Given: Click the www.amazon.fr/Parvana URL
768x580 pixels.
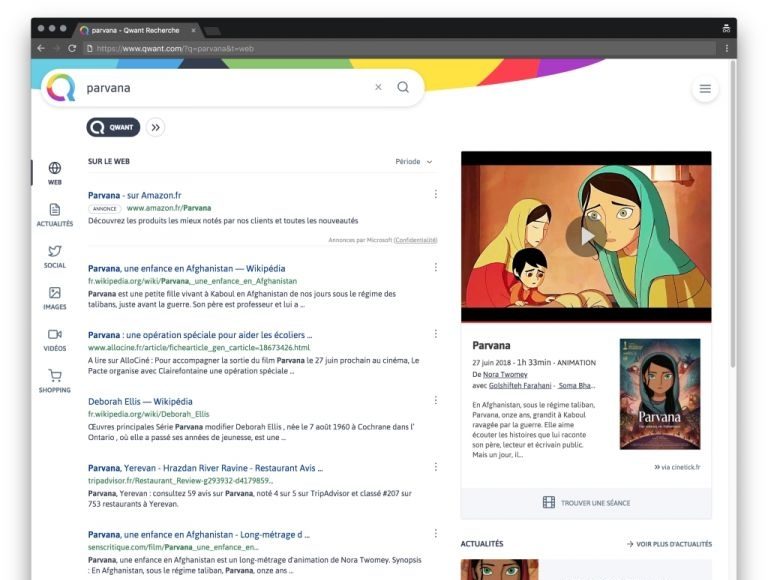Looking at the screenshot, I should pyautogui.click(x=168, y=208).
